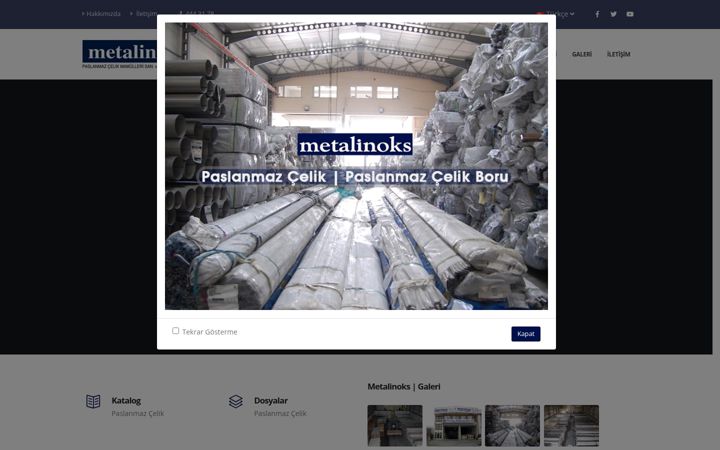Enable the Tekrar Gösterme checkbox
The height and width of the screenshot is (450, 720).
175,331
